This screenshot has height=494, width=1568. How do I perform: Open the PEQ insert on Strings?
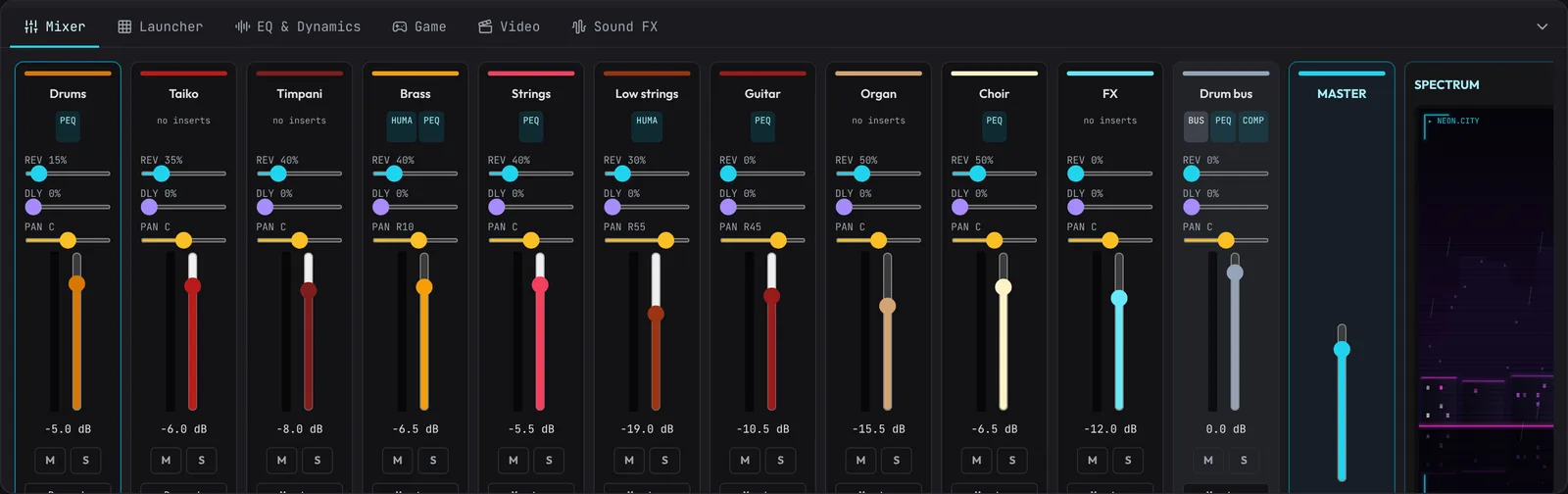click(531, 124)
